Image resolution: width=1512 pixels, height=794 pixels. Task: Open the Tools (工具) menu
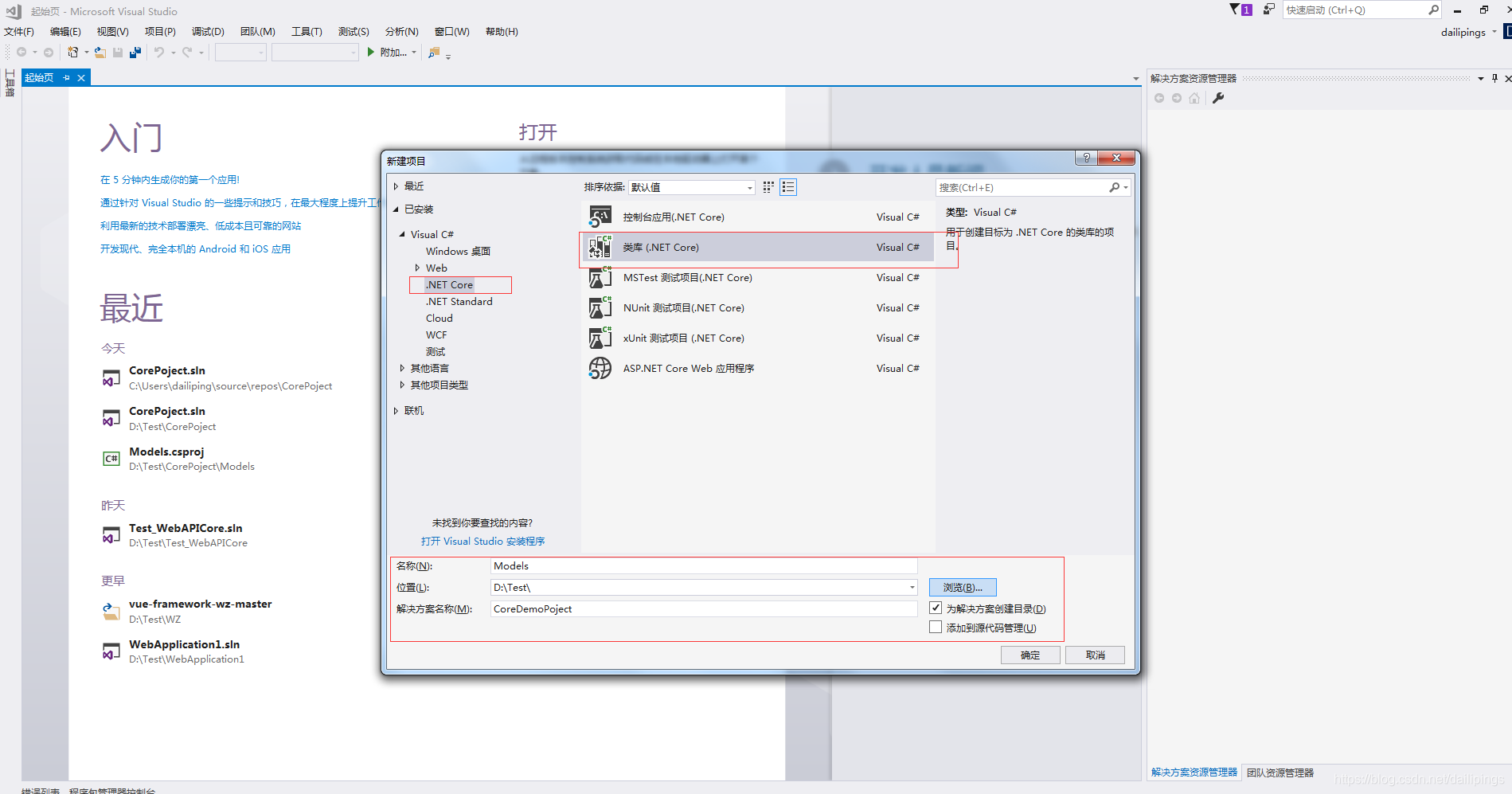pyautogui.click(x=307, y=32)
